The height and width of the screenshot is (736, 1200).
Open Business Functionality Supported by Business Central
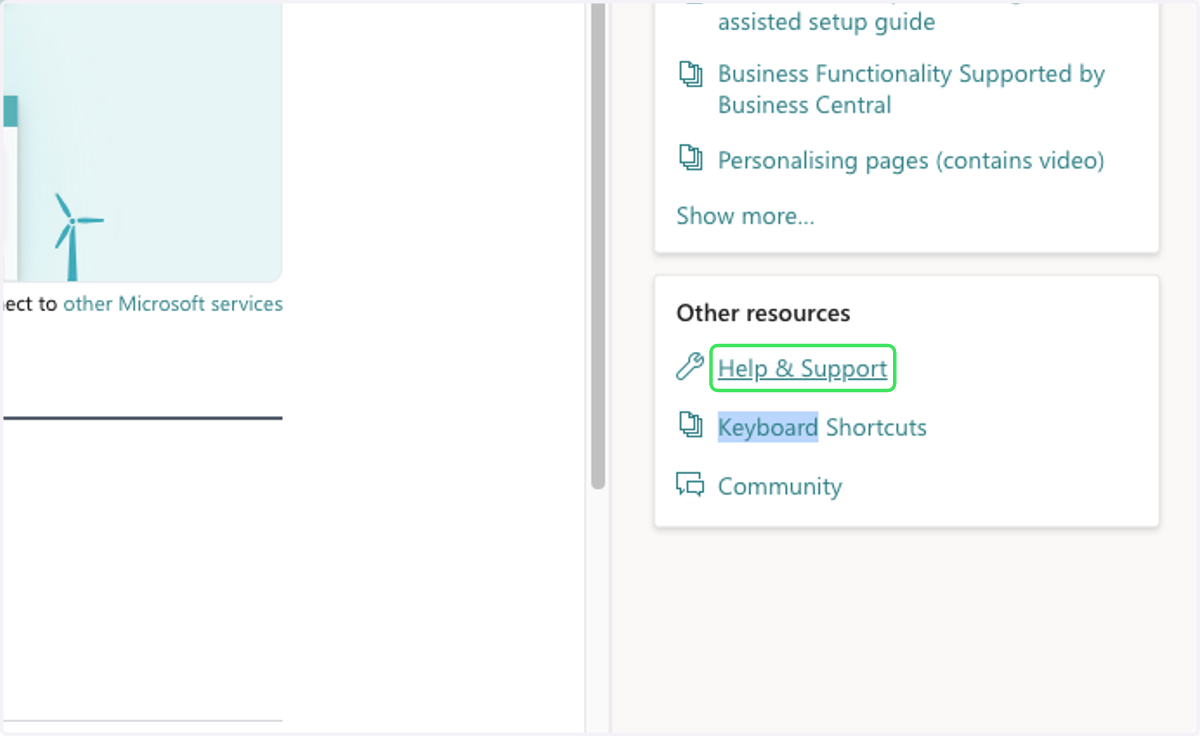click(x=911, y=89)
